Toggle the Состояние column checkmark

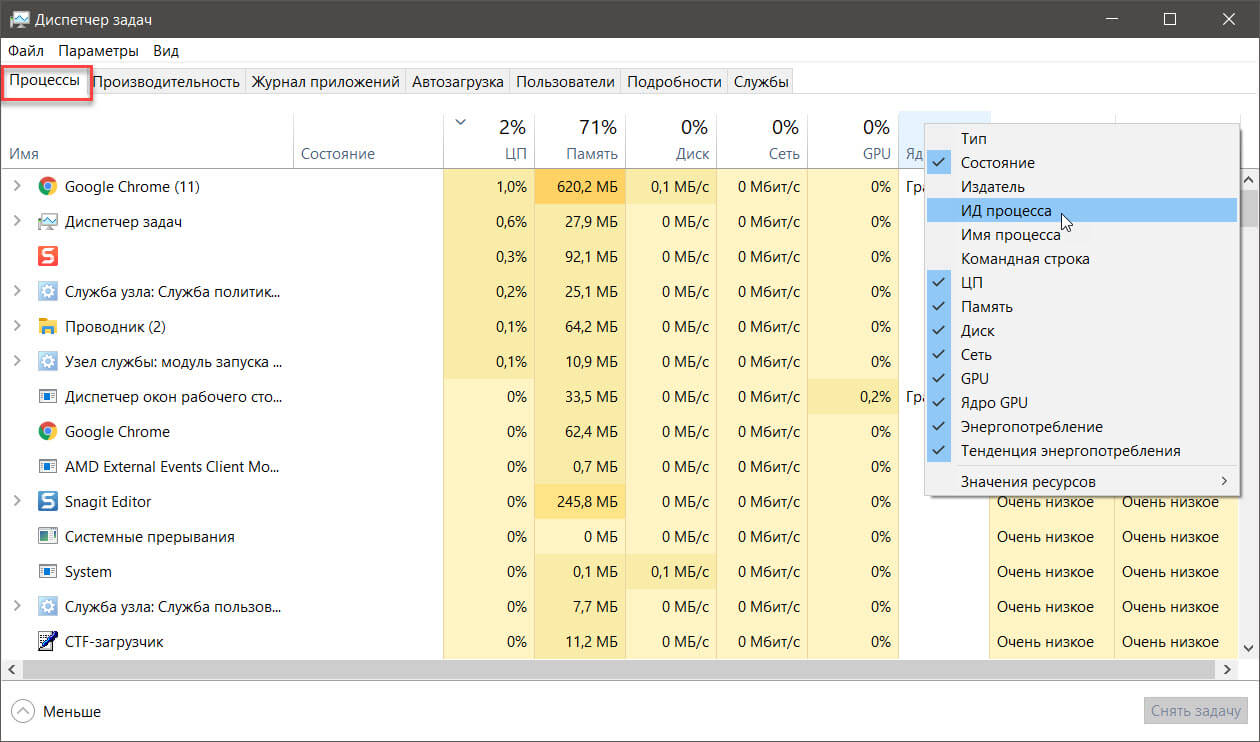click(x=997, y=163)
